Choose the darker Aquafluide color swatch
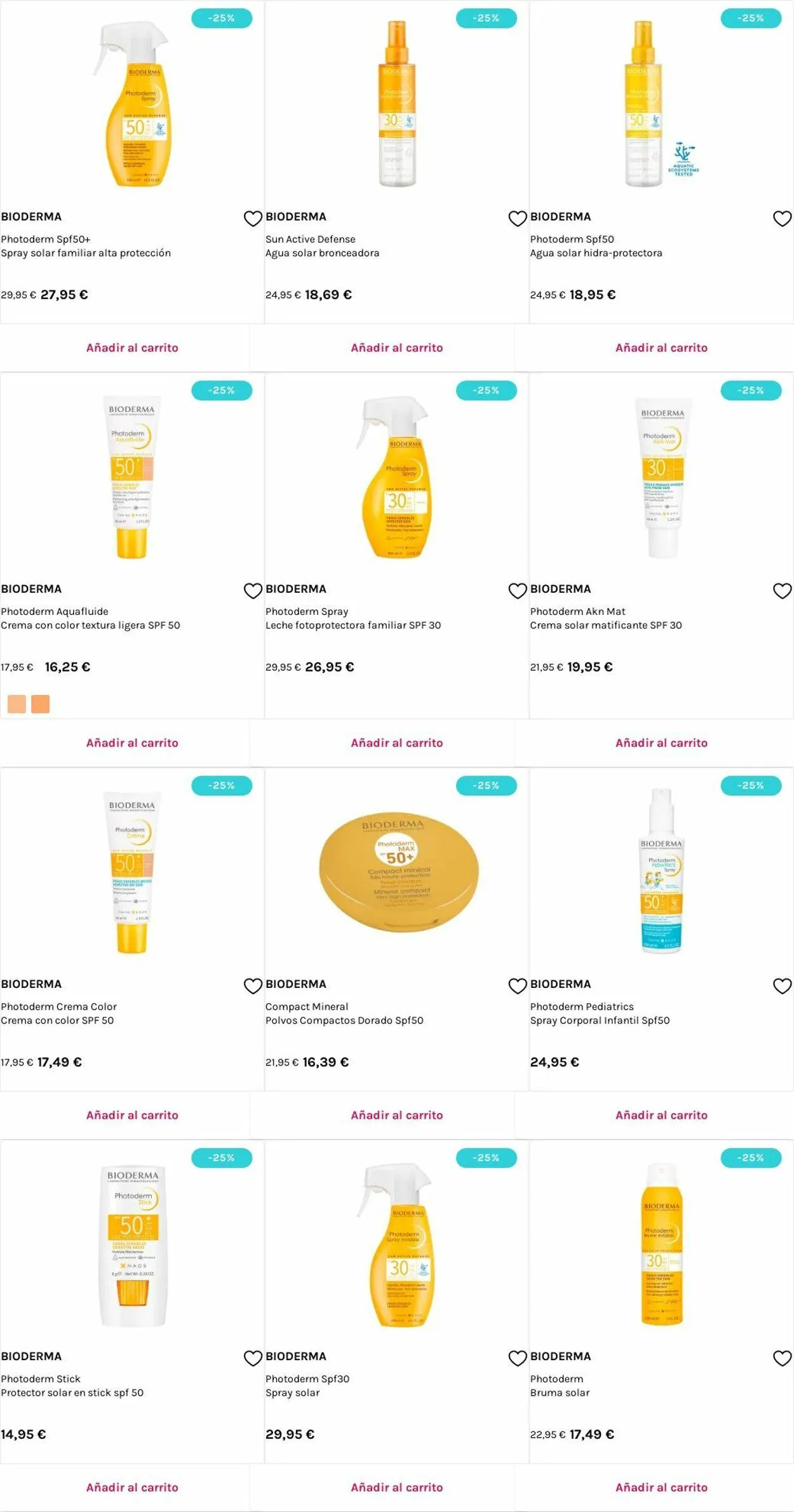The height and width of the screenshot is (1512, 794). 41,704
